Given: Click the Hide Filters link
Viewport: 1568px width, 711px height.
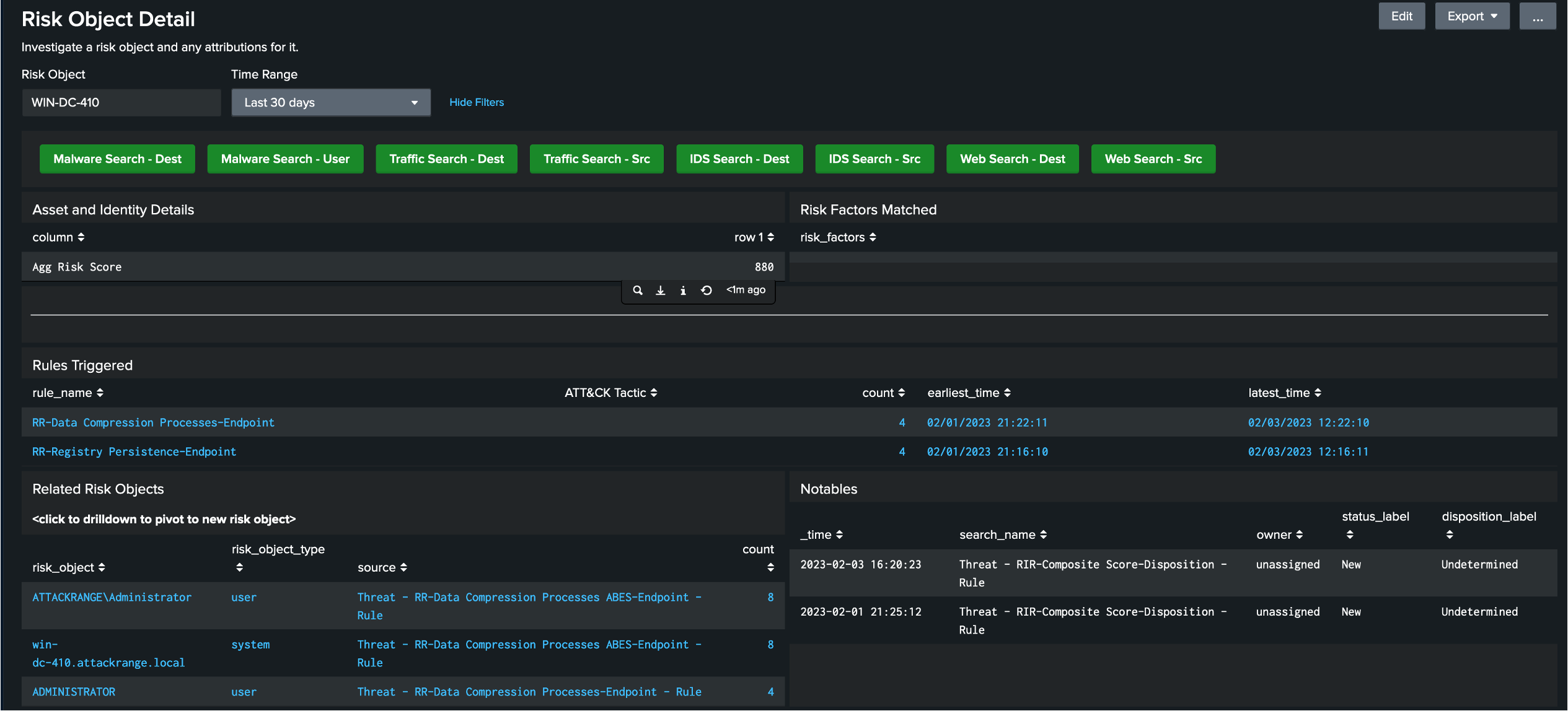Looking at the screenshot, I should pyautogui.click(x=476, y=102).
